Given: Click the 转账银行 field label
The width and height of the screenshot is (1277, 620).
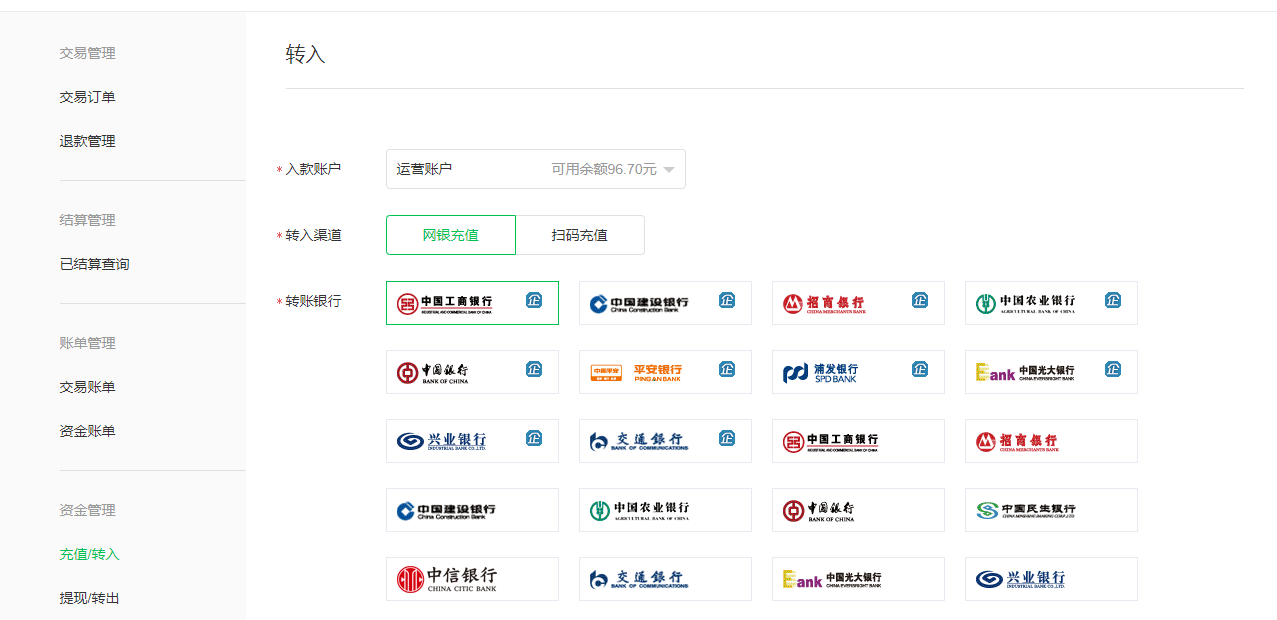Looking at the screenshot, I should 313,301.
